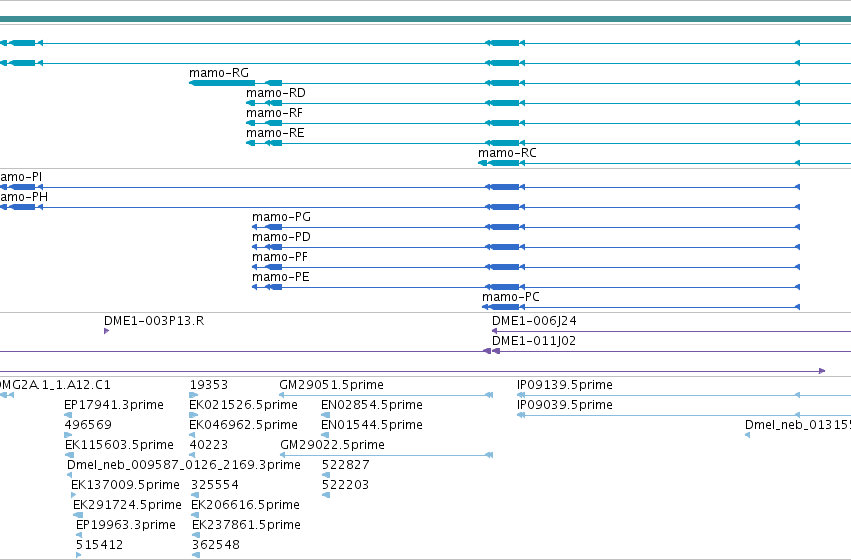The height and width of the screenshot is (560, 851).
Task: Select the Dmel_neb_009587_0126_2169.3prime label
Action: point(183,465)
